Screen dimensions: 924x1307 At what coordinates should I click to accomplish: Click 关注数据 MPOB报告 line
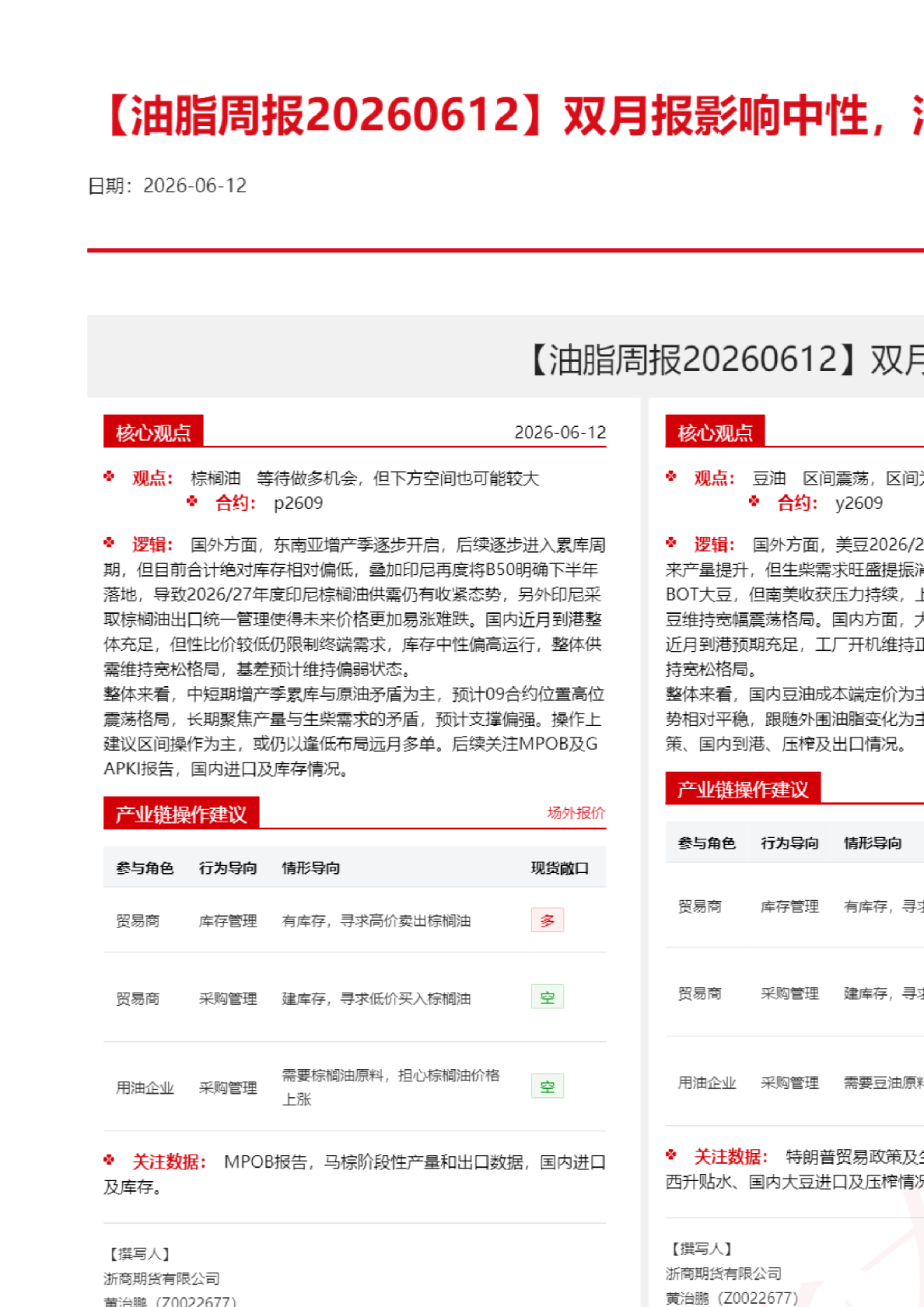(355, 1174)
